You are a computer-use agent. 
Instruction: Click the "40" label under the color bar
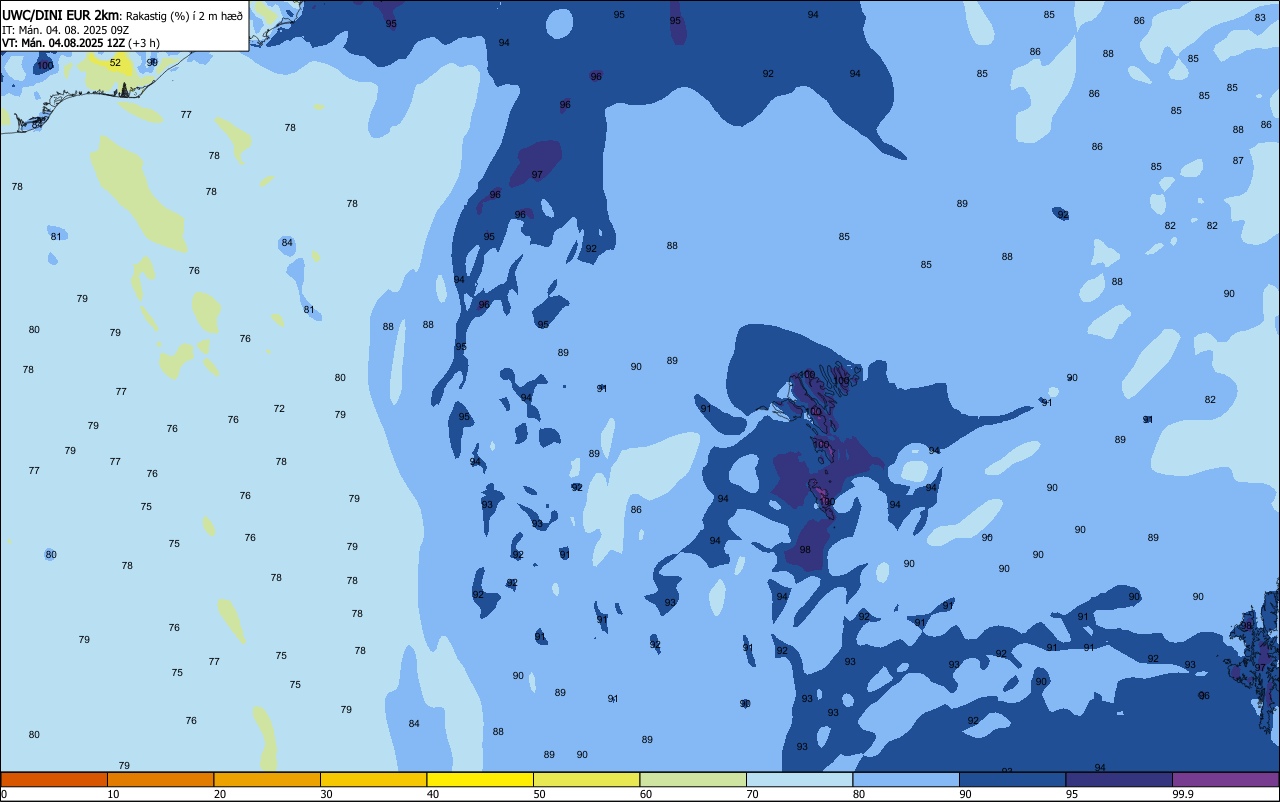(433, 794)
